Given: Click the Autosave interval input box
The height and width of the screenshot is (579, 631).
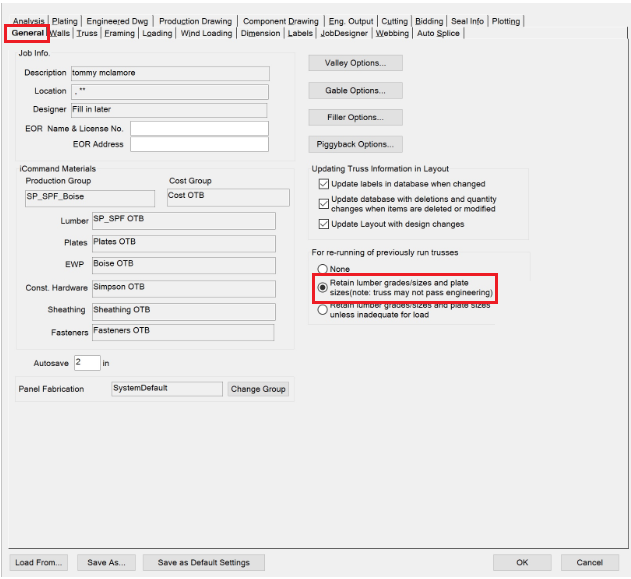Looking at the screenshot, I should tap(86, 362).
